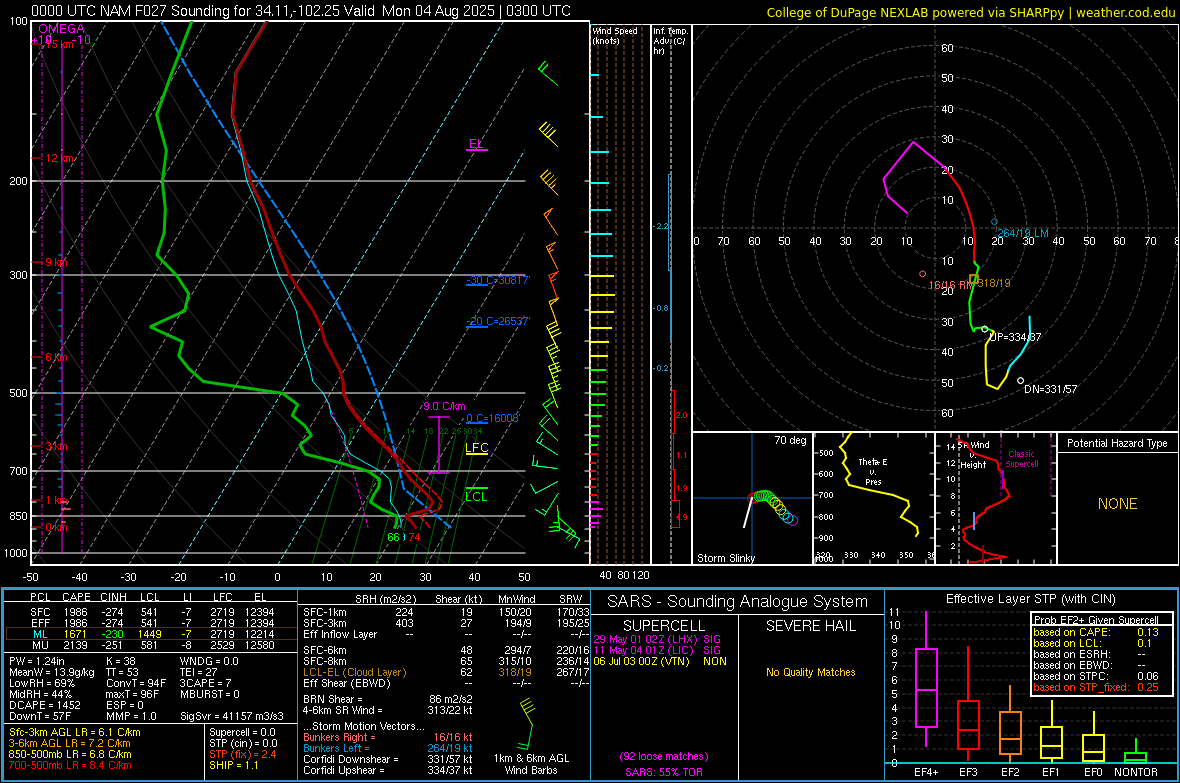1180x783 pixels.
Task: Click the 'Sfc-3km AGL LR = 6.1 C/km' line
Action: pos(75,732)
